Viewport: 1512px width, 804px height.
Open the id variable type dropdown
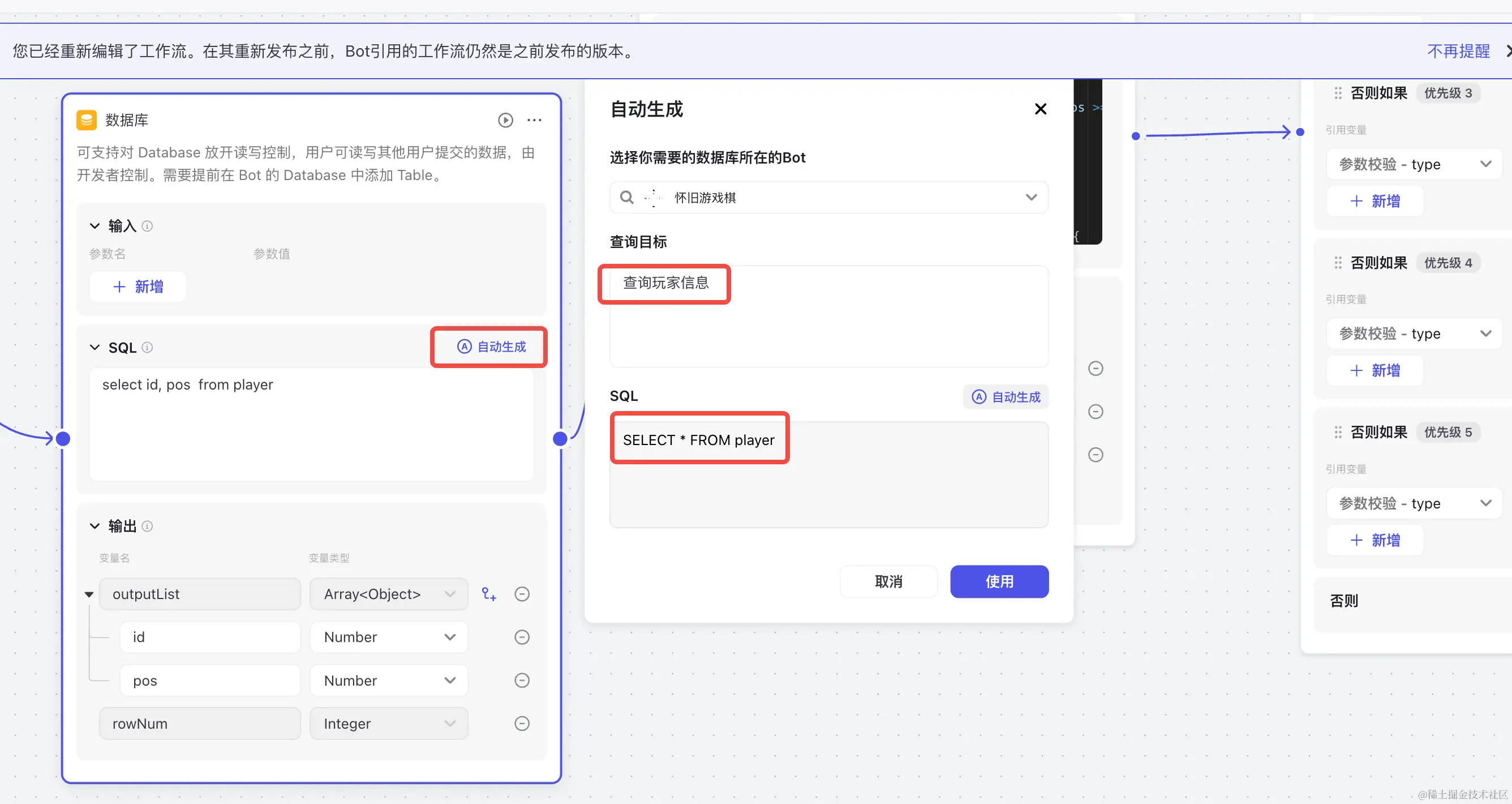[389, 637]
